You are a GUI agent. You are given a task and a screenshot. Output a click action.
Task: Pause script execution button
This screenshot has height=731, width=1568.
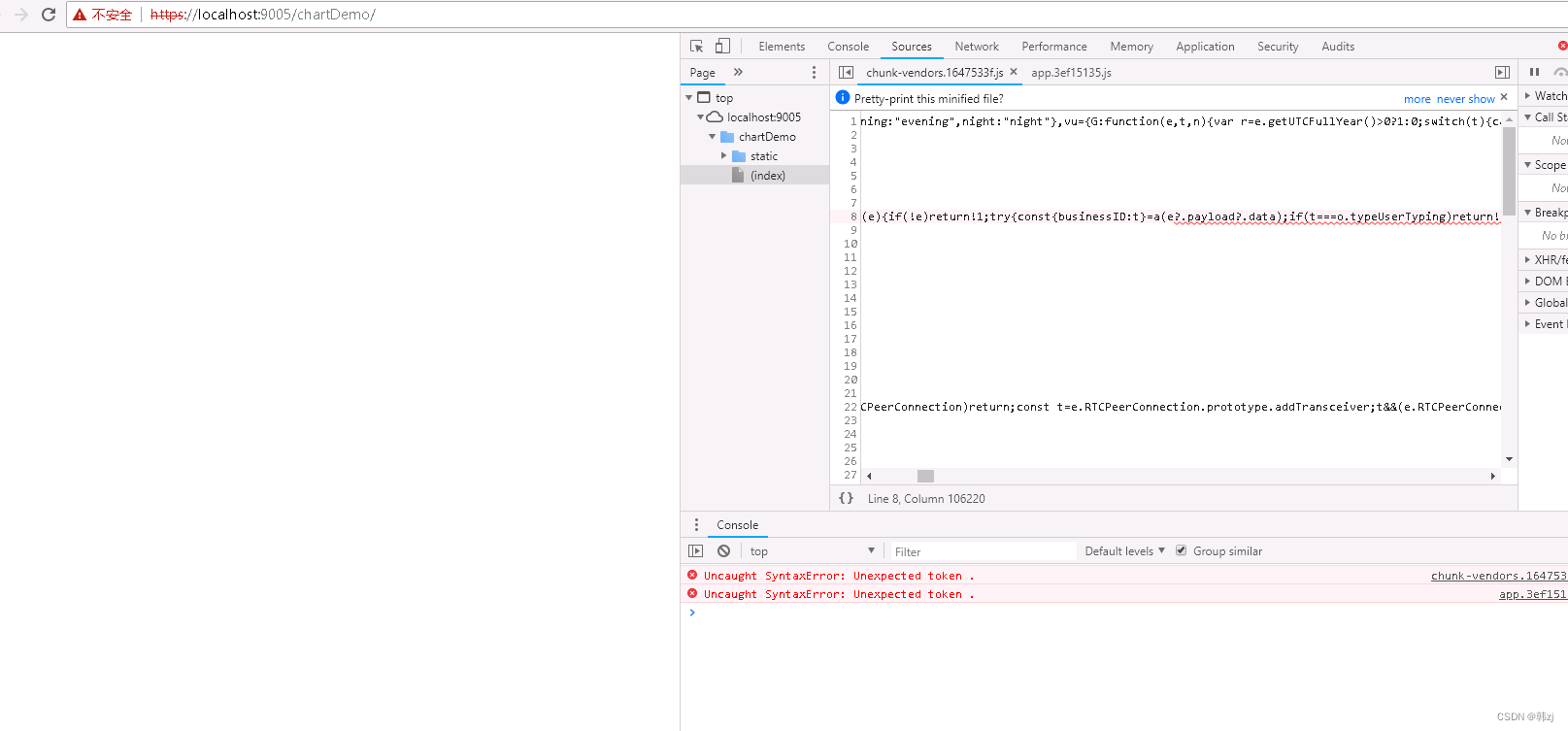(x=1534, y=72)
